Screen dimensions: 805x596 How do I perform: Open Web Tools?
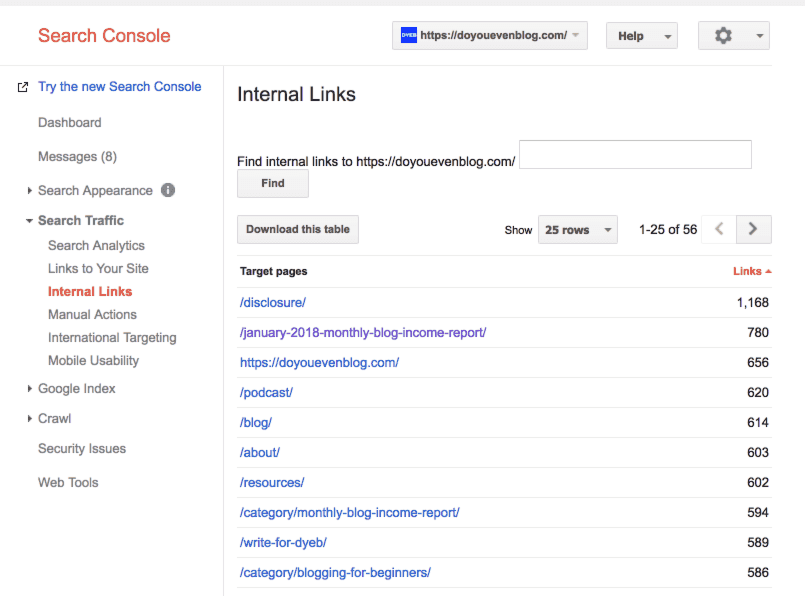pos(68,483)
